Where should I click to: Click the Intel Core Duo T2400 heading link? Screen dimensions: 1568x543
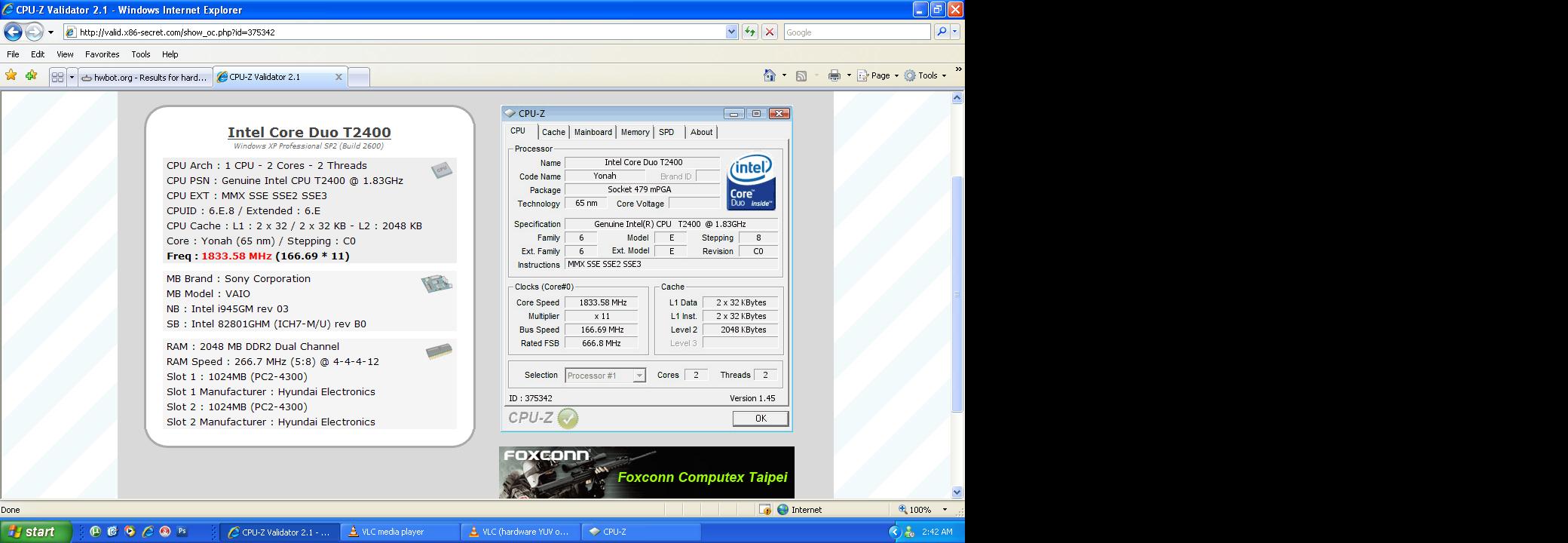tap(309, 132)
